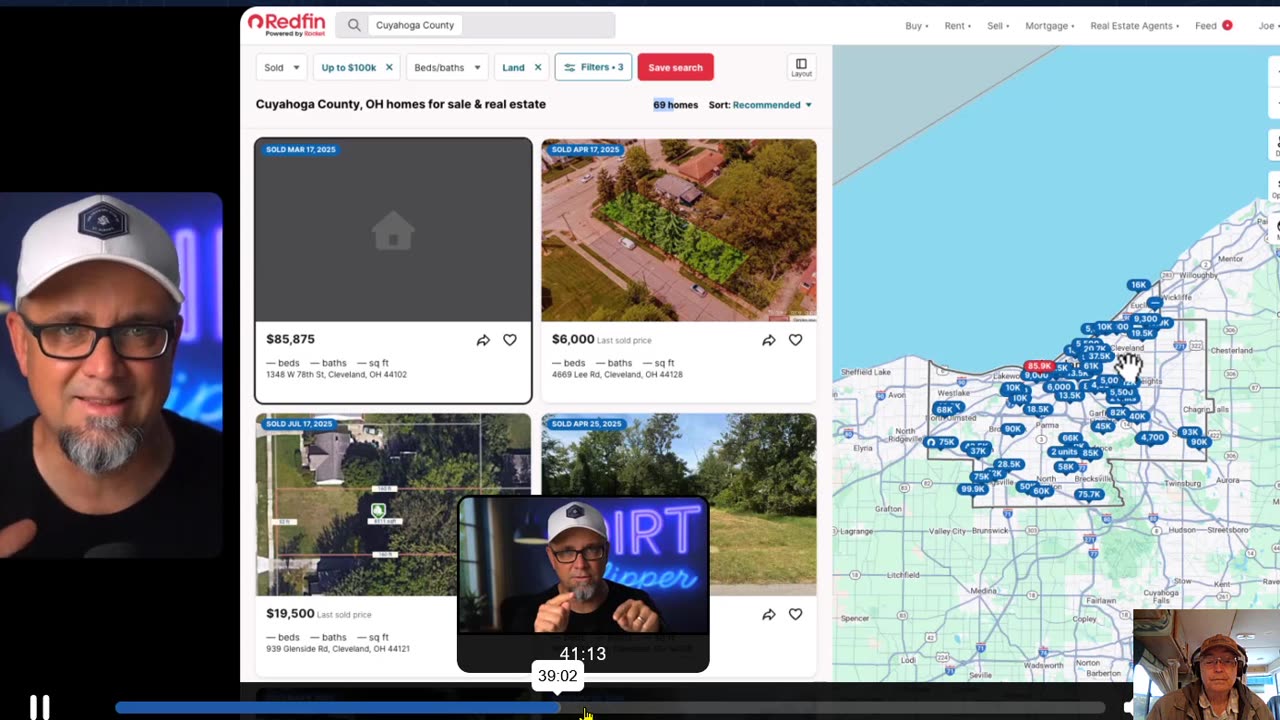Open the Real Estate Agents menu
The image size is (1280, 720).
point(1135,26)
